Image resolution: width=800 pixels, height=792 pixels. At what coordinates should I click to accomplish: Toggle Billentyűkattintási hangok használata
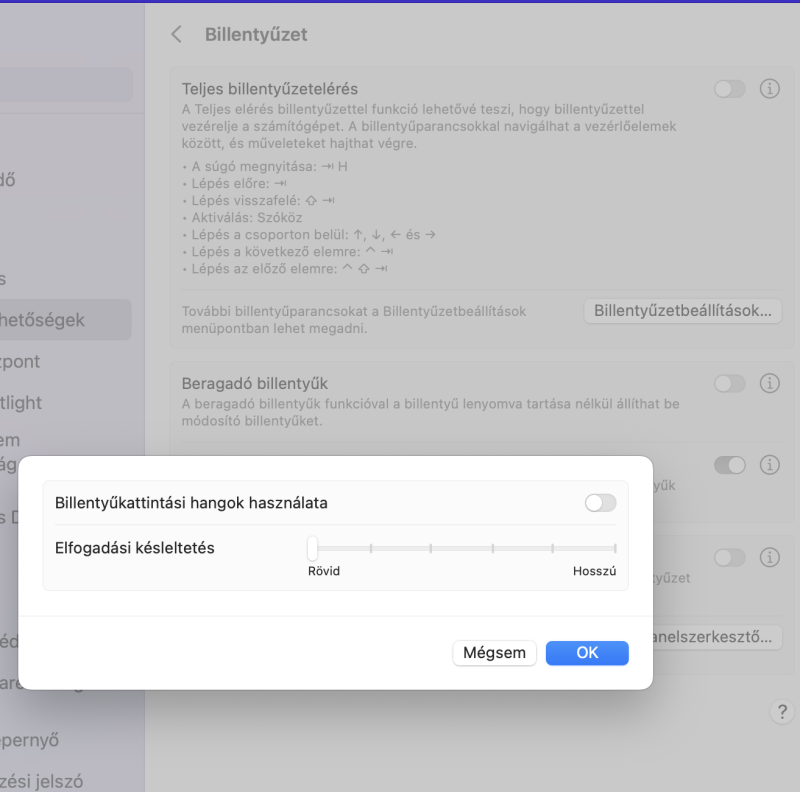click(600, 503)
